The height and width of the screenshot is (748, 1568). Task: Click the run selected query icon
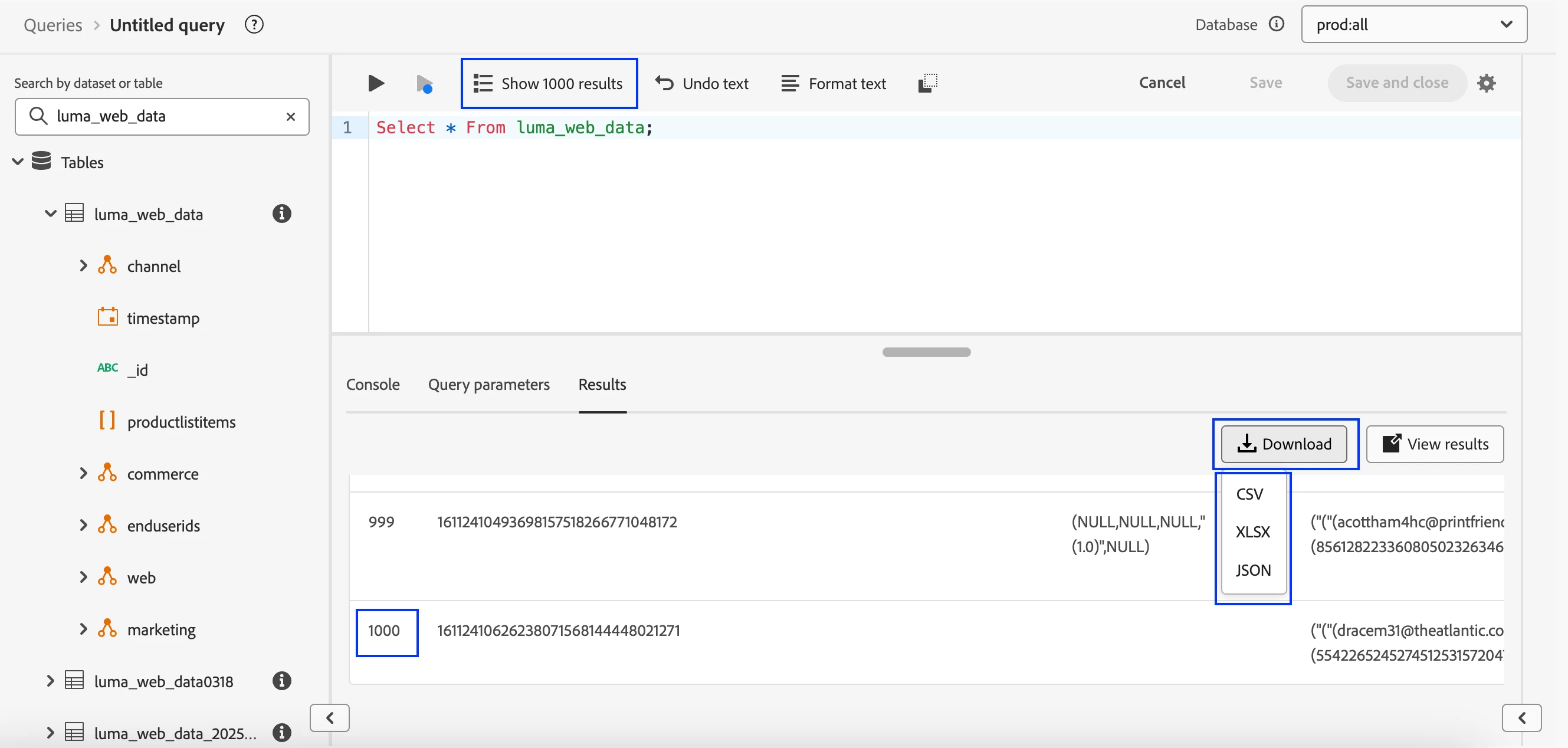point(424,83)
